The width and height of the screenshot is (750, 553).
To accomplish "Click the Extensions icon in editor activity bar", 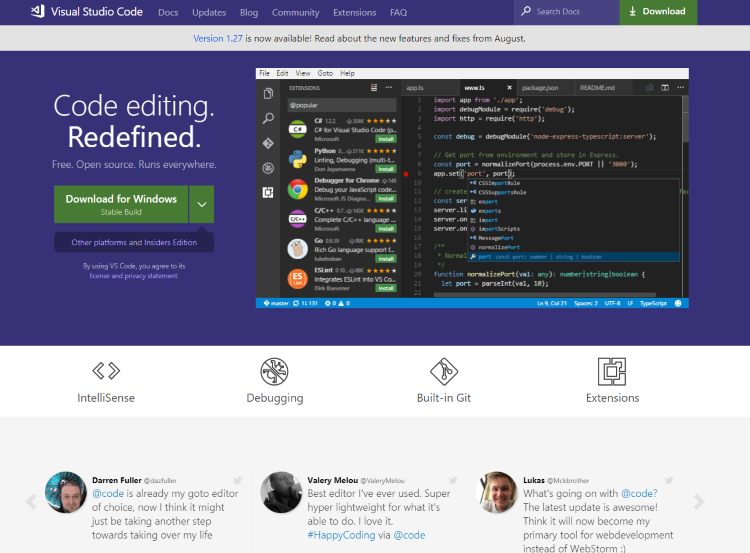I will (x=268, y=193).
